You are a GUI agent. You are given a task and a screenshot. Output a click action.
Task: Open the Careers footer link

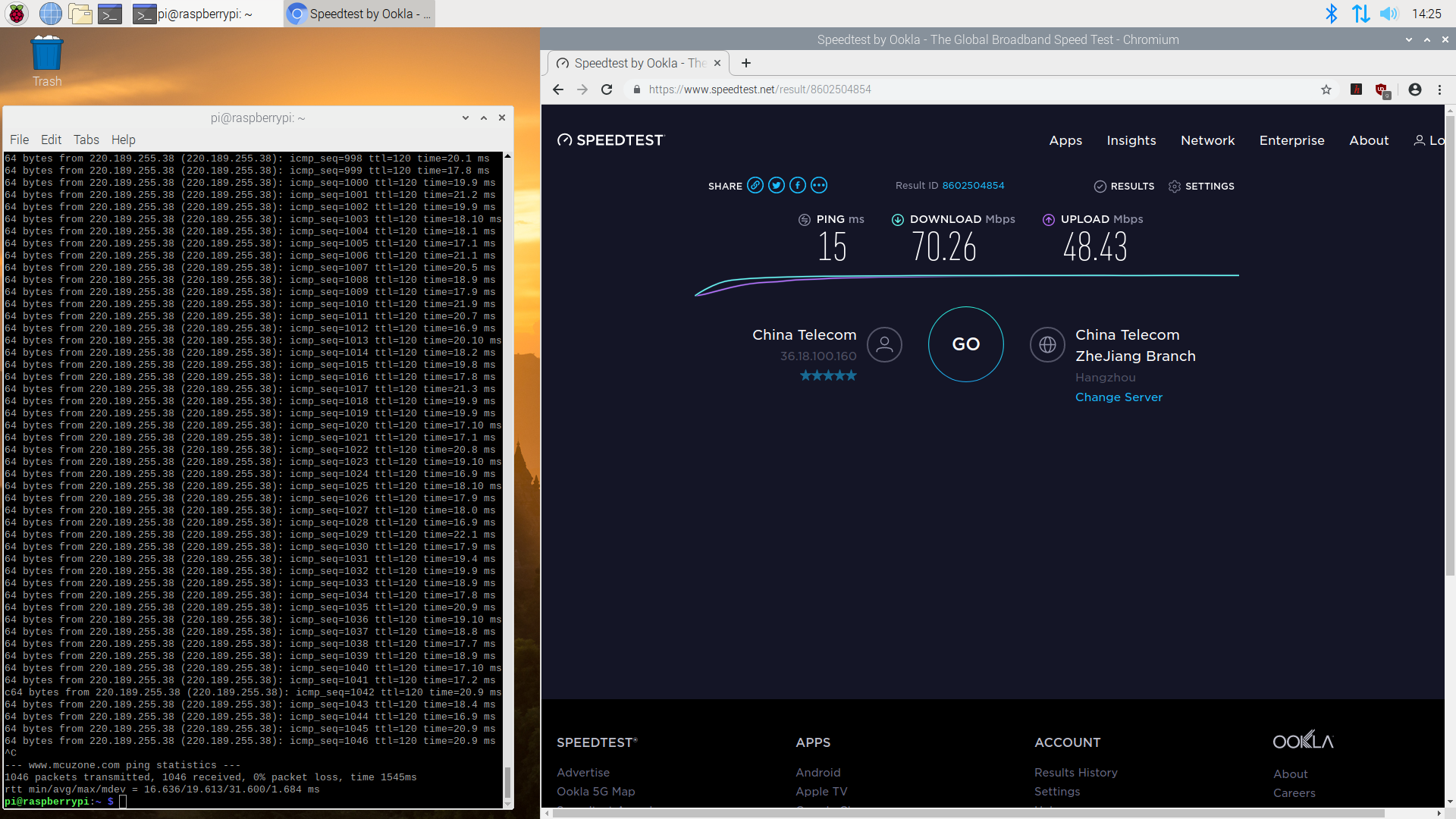pos(1294,792)
